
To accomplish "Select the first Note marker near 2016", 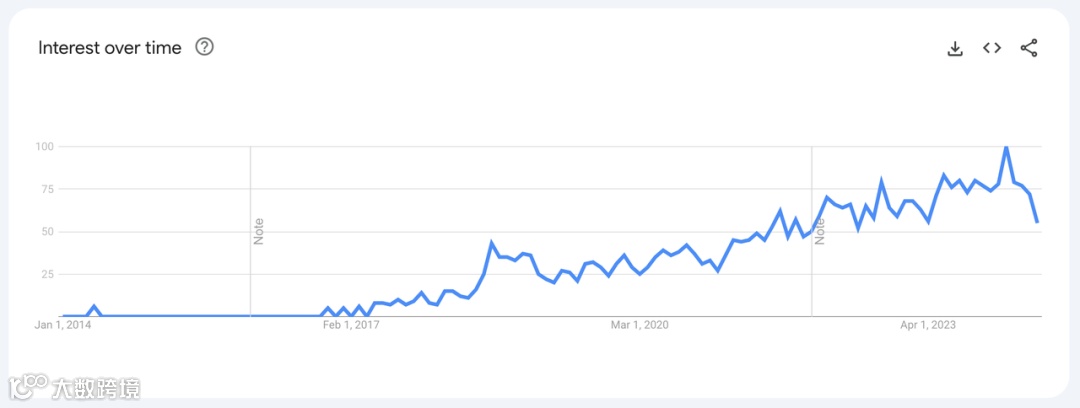I will [x=260, y=232].
